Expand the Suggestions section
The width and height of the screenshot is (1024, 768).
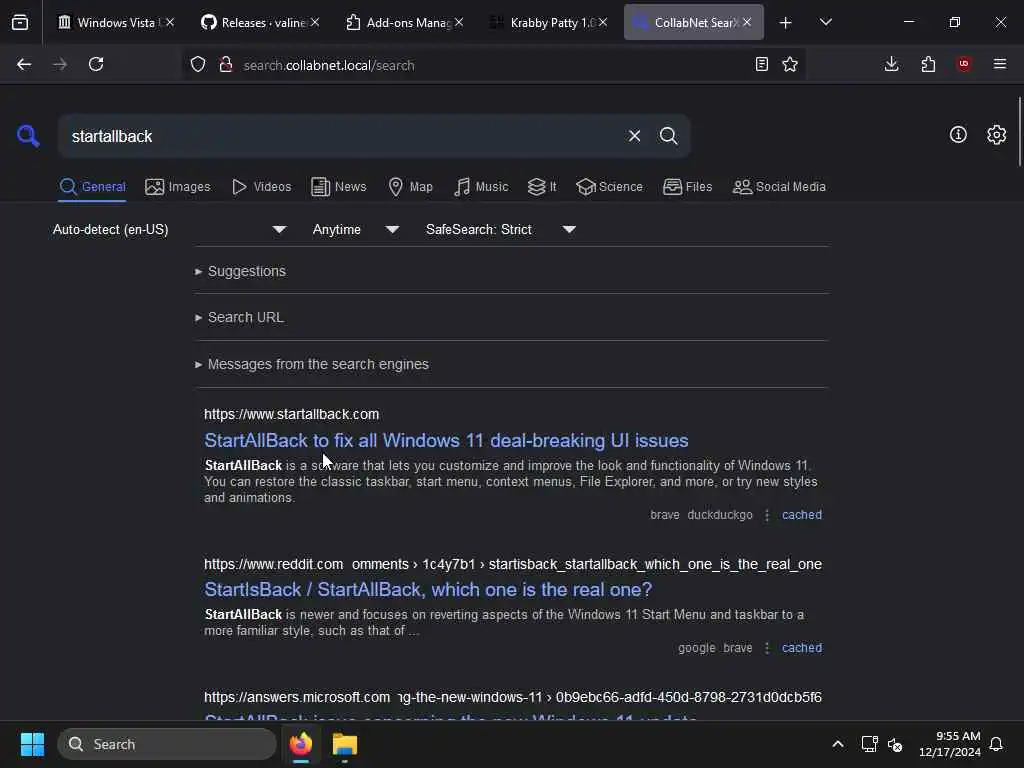[240, 271]
